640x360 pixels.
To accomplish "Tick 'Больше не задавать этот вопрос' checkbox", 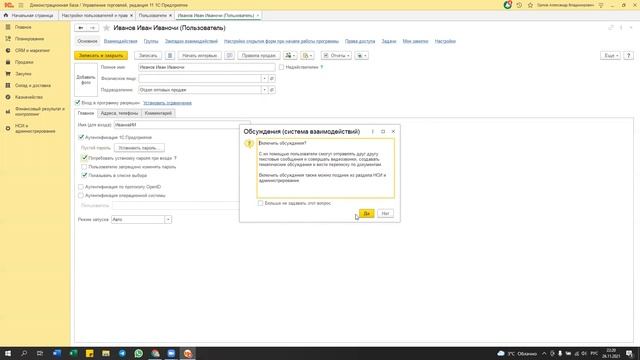I will [x=260, y=203].
